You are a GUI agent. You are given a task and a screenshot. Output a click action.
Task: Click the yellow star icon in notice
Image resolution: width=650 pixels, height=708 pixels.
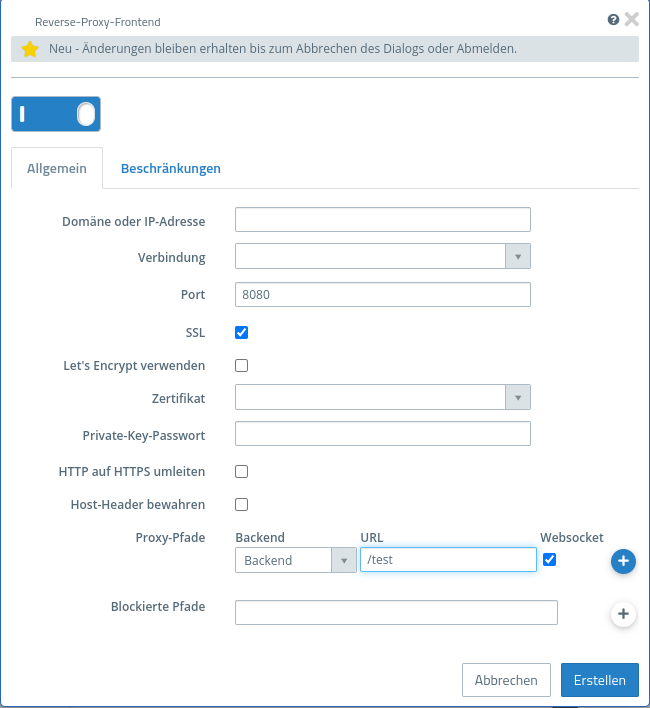[x=30, y=49]
